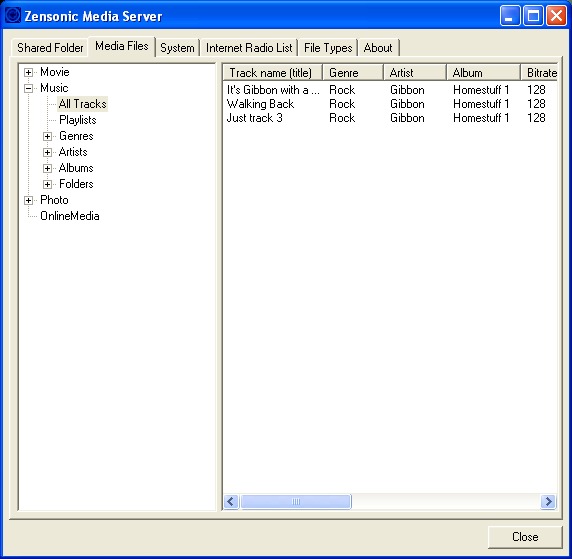This screenshot has width=572, height=559.
Task: Click 128 bitrate in Just track 3 row
Action: coord(536,118)
